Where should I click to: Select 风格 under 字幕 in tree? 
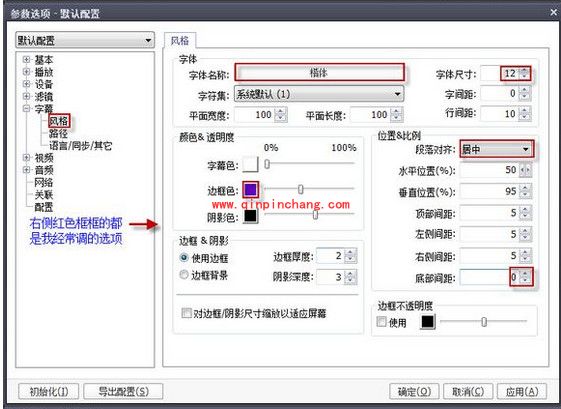59,121
